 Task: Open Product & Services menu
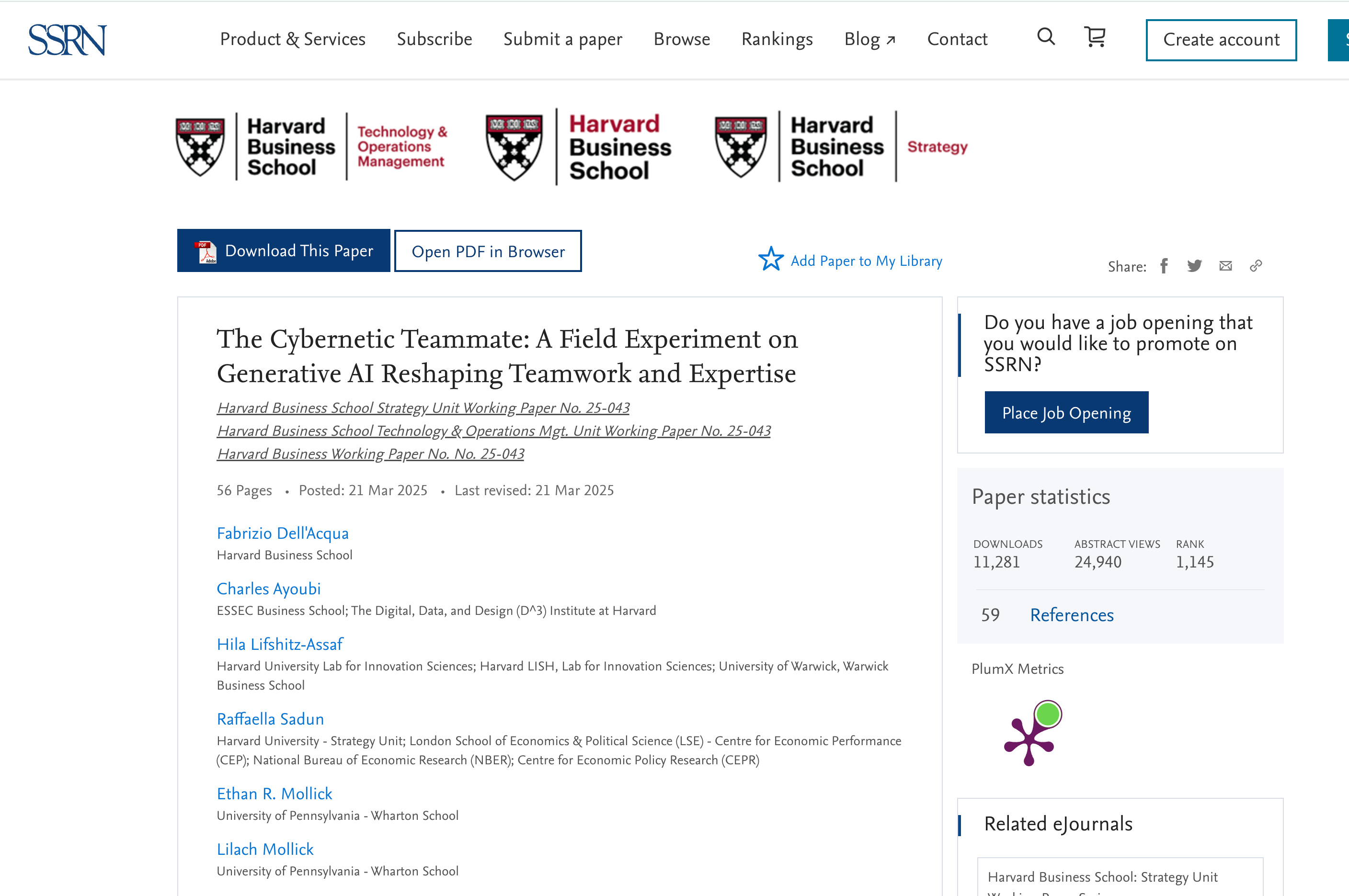[293, 39]
